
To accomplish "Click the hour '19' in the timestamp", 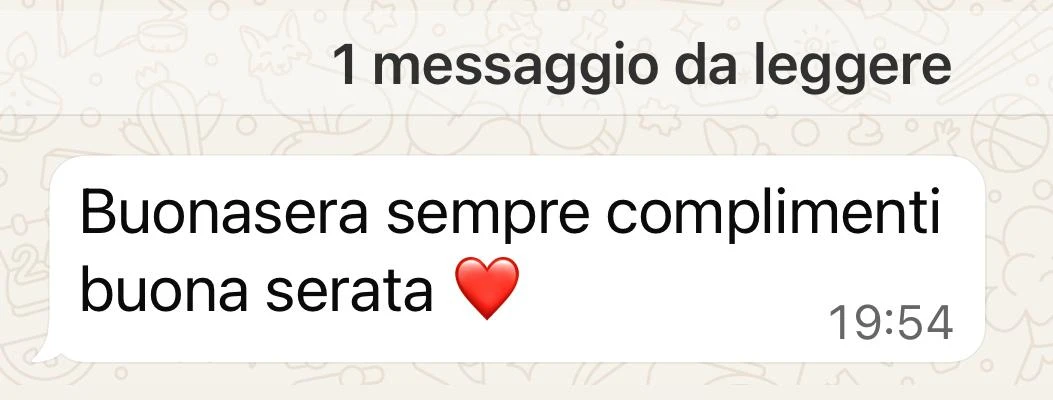I will click(854, 323).
